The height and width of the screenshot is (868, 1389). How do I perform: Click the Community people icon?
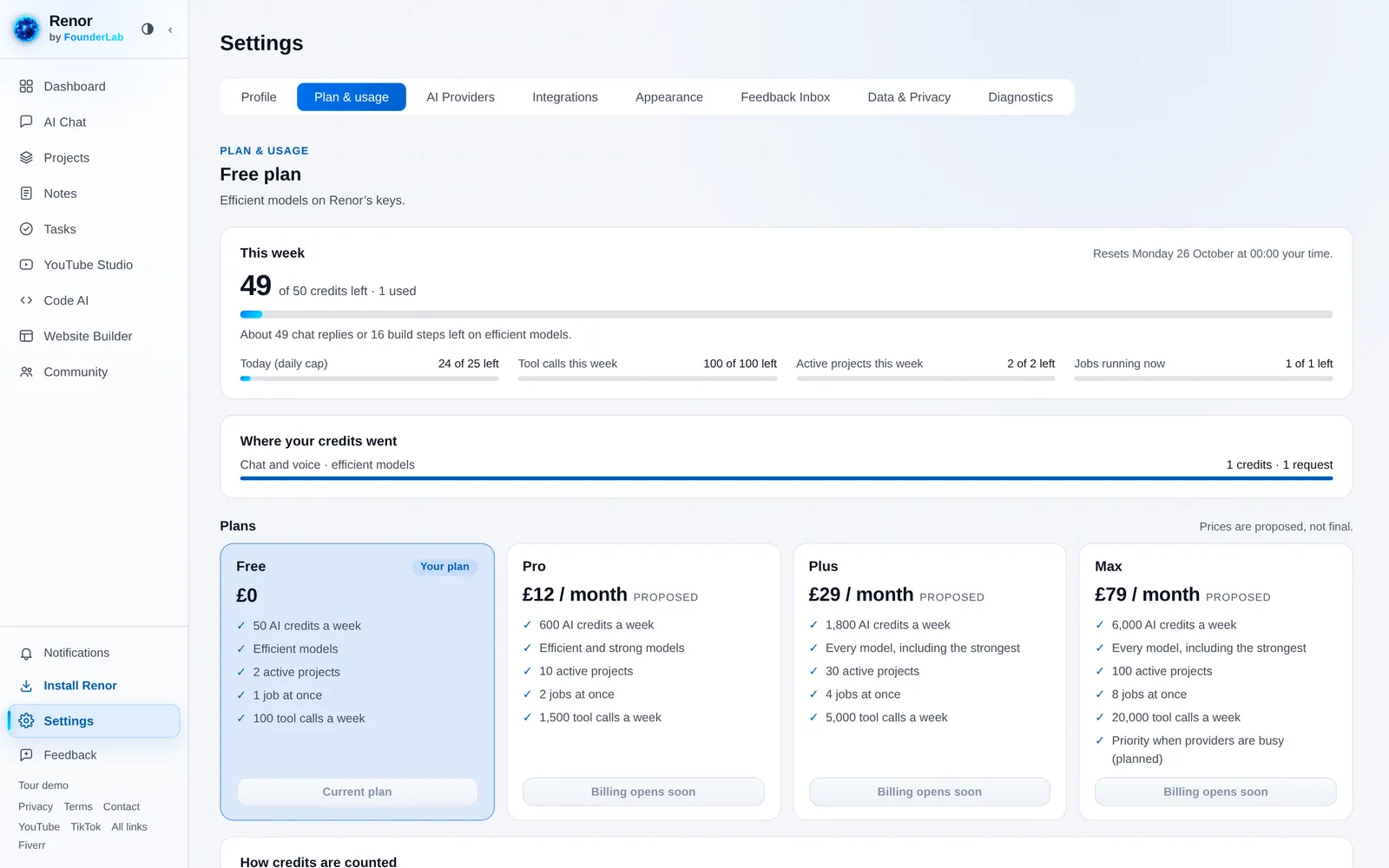coord(26,372)
